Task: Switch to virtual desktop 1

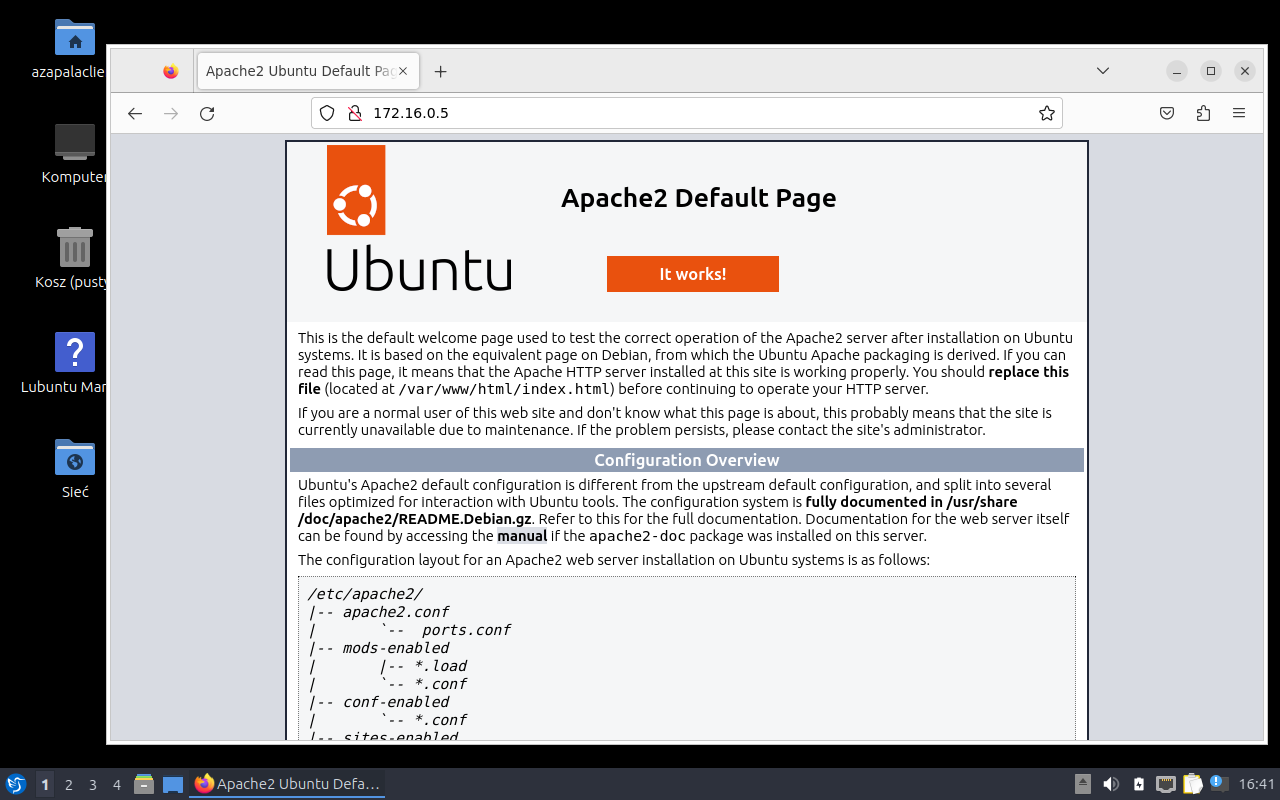Action: click(45, 785)
